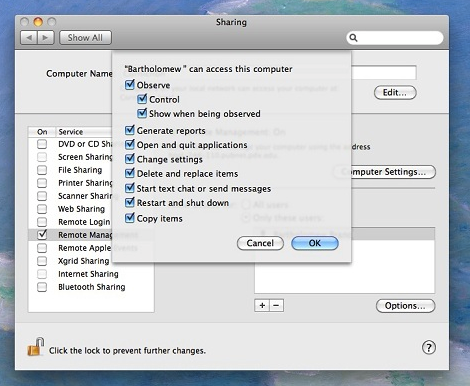Image resolution: width=470 pixels, height=386 pixels.
Task: Open help via the question mark button
Action: 429,348
